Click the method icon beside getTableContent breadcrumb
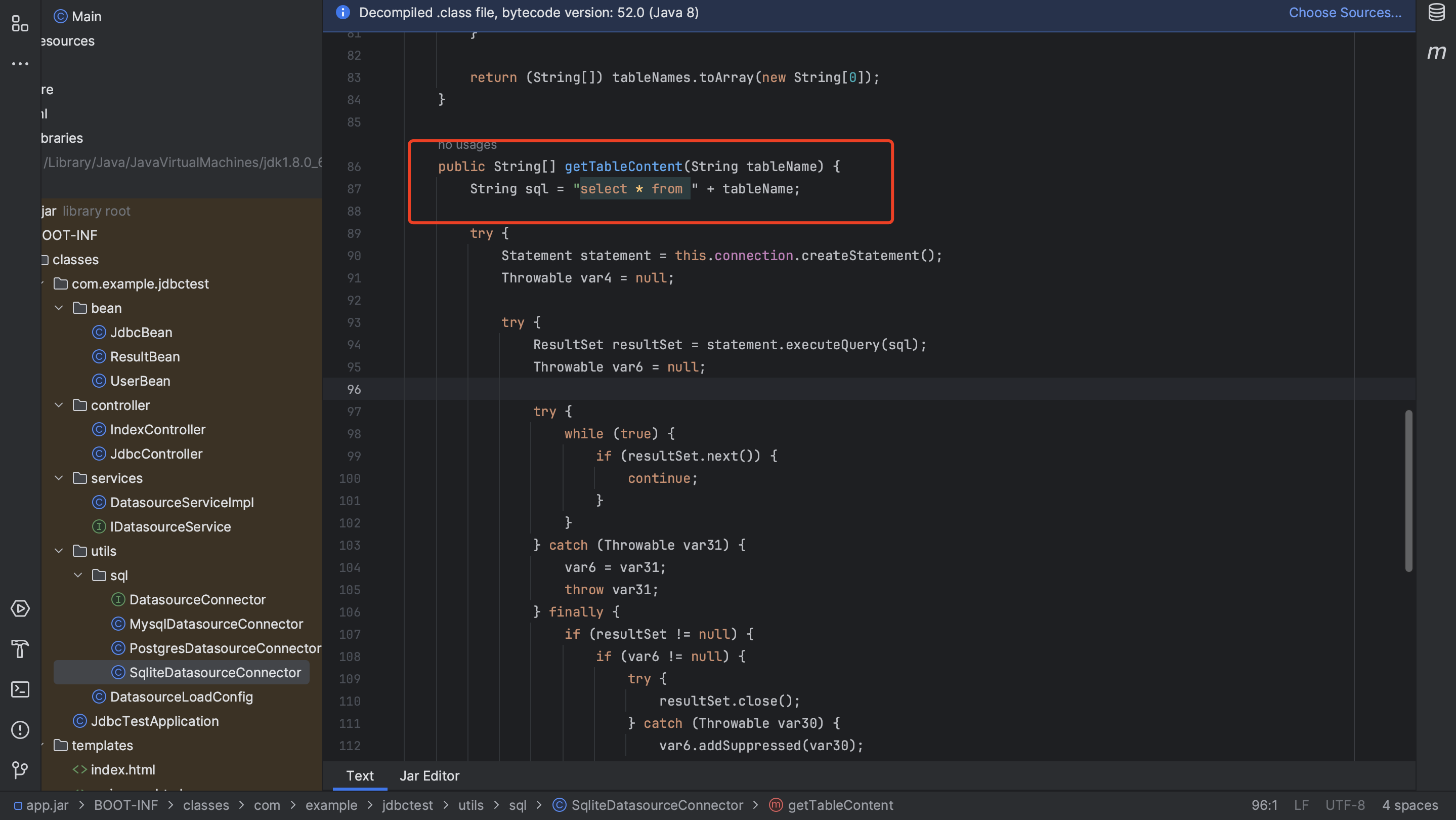The width and height of the screenshot is (1456, 820). click(776, 805)
